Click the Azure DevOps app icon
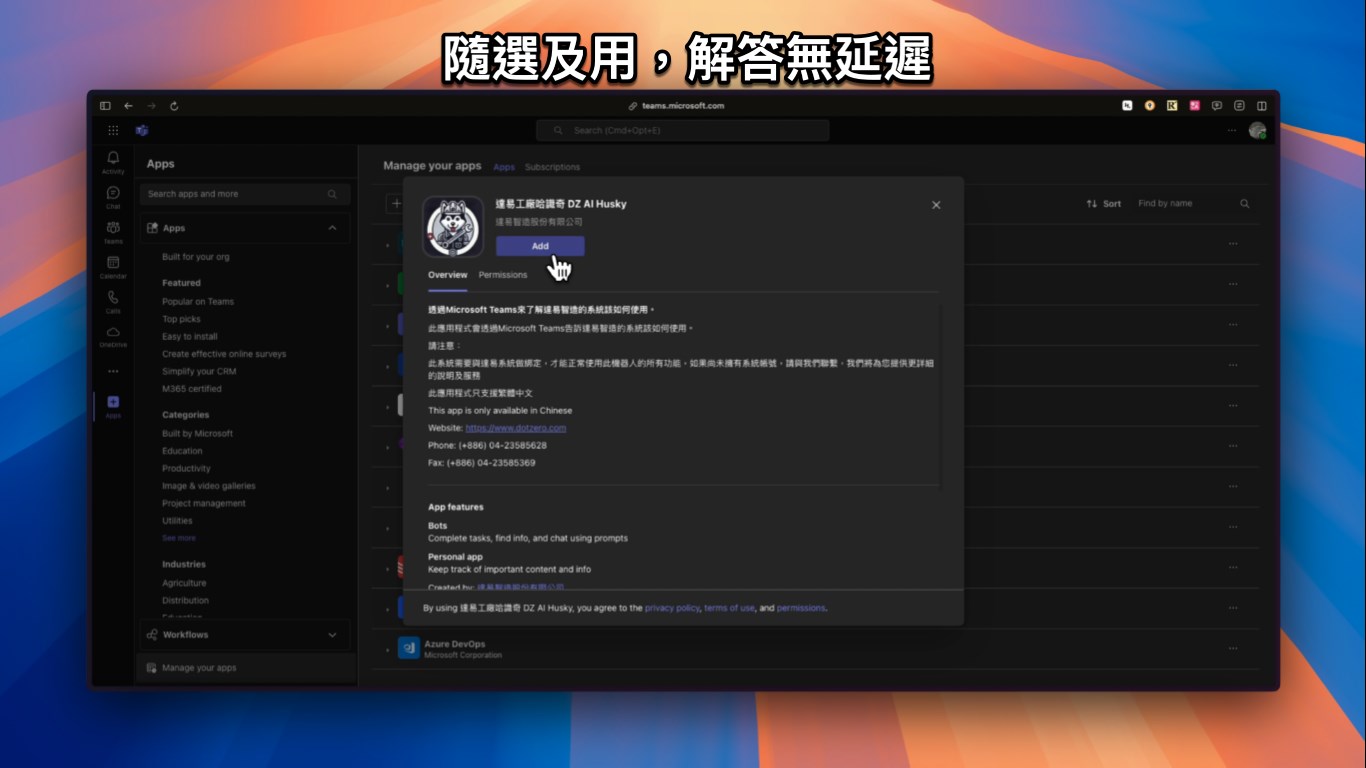This screenshot has height=768, width=1366. point(408,648)
